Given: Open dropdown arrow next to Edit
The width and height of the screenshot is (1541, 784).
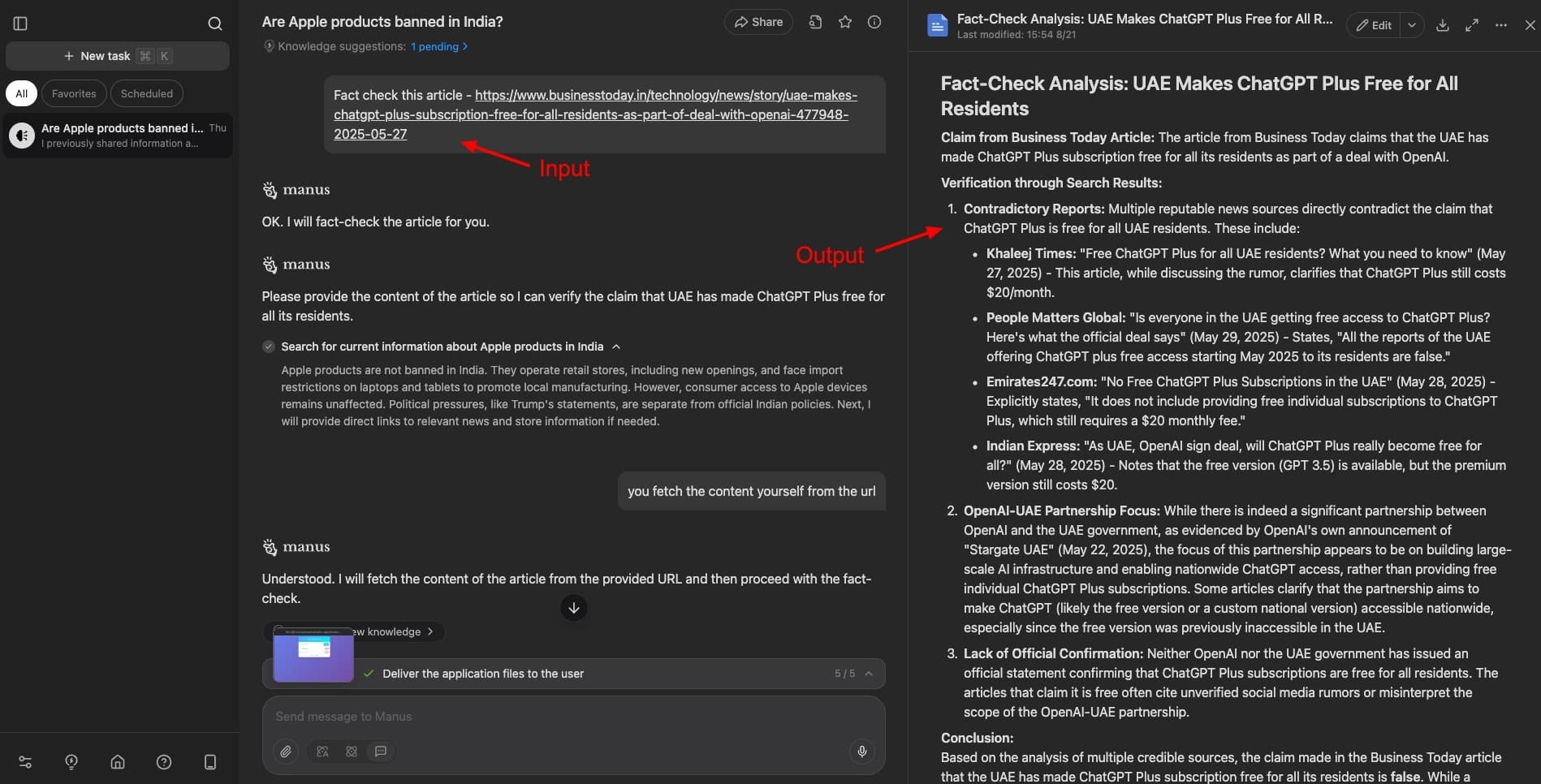Looking at the screenshot, I should pyautogui.click(x=1412, y=25).
